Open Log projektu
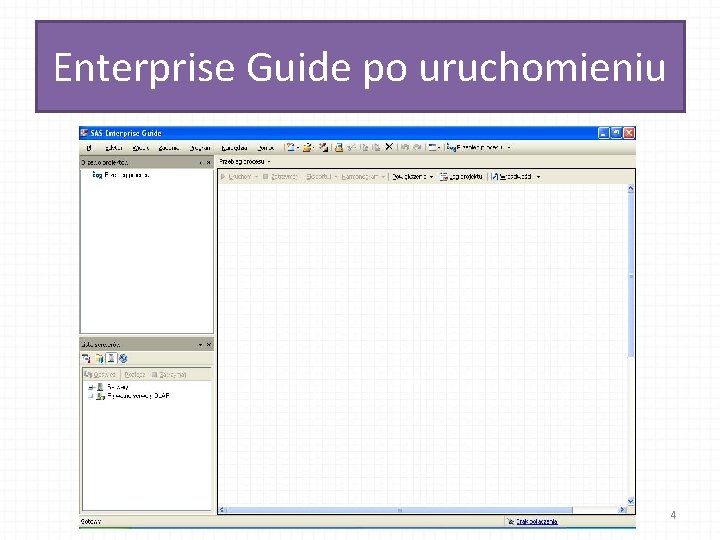Screen dimensions: 720x540 tap(461, 177)
